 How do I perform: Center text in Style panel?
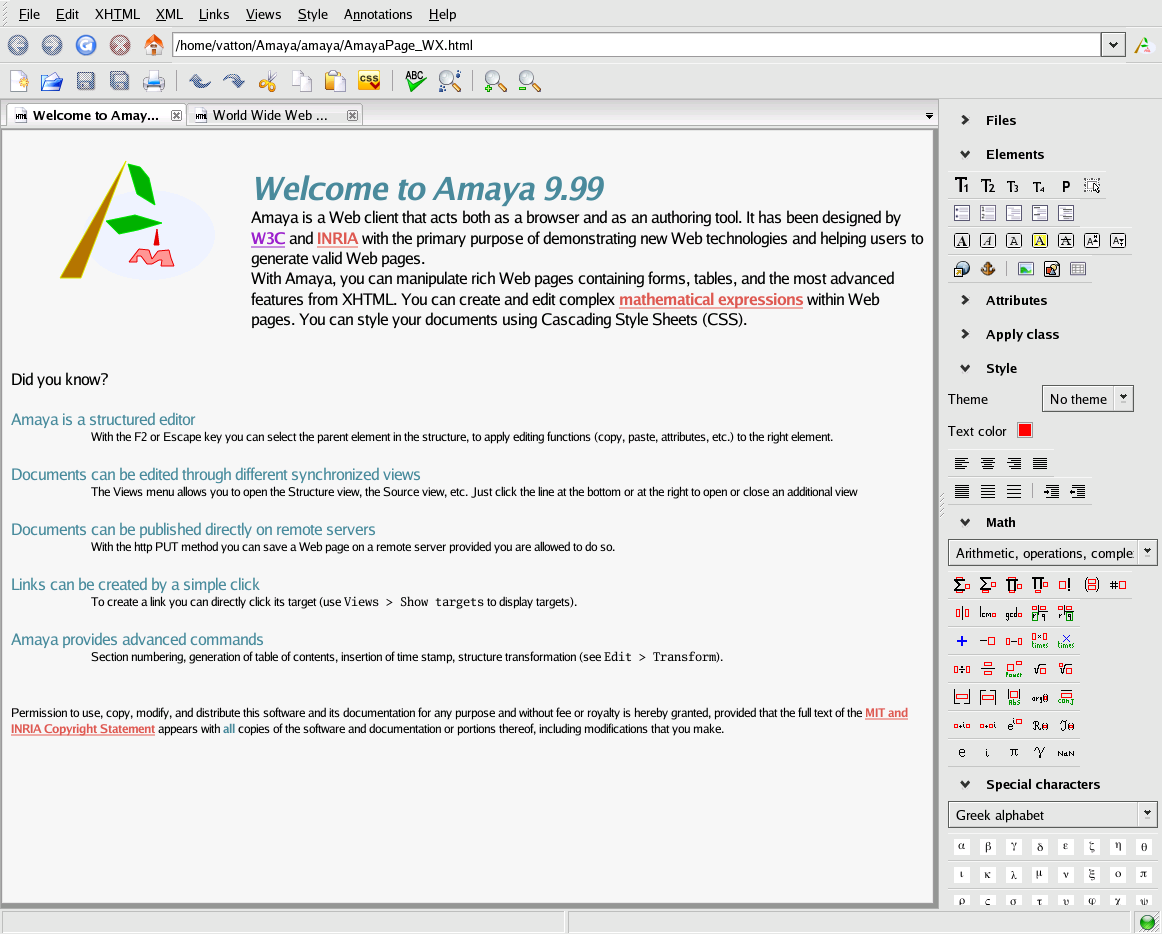click(x=987, y=463)
